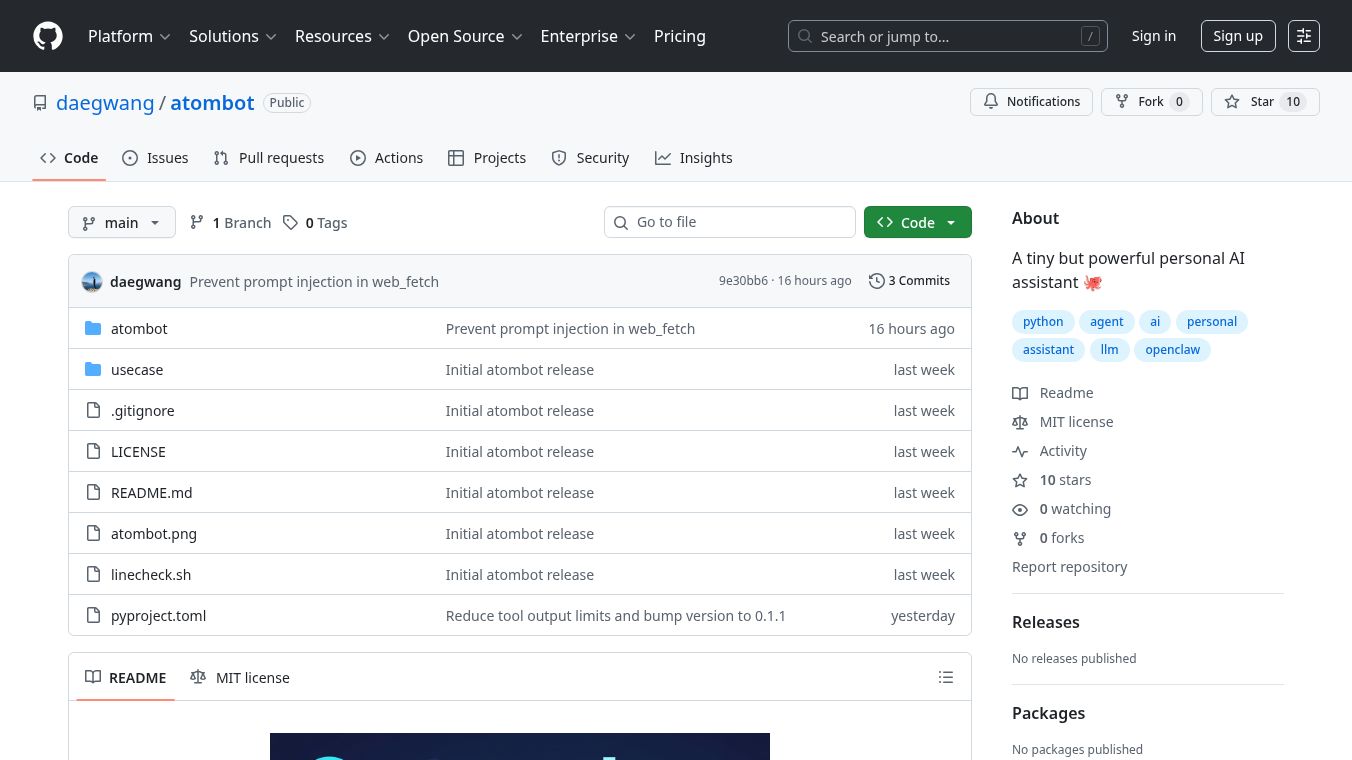Viewport: 1352px width, 760px height.
Task: Open the 3 Commits history
Action: click(x=909, y=281)
